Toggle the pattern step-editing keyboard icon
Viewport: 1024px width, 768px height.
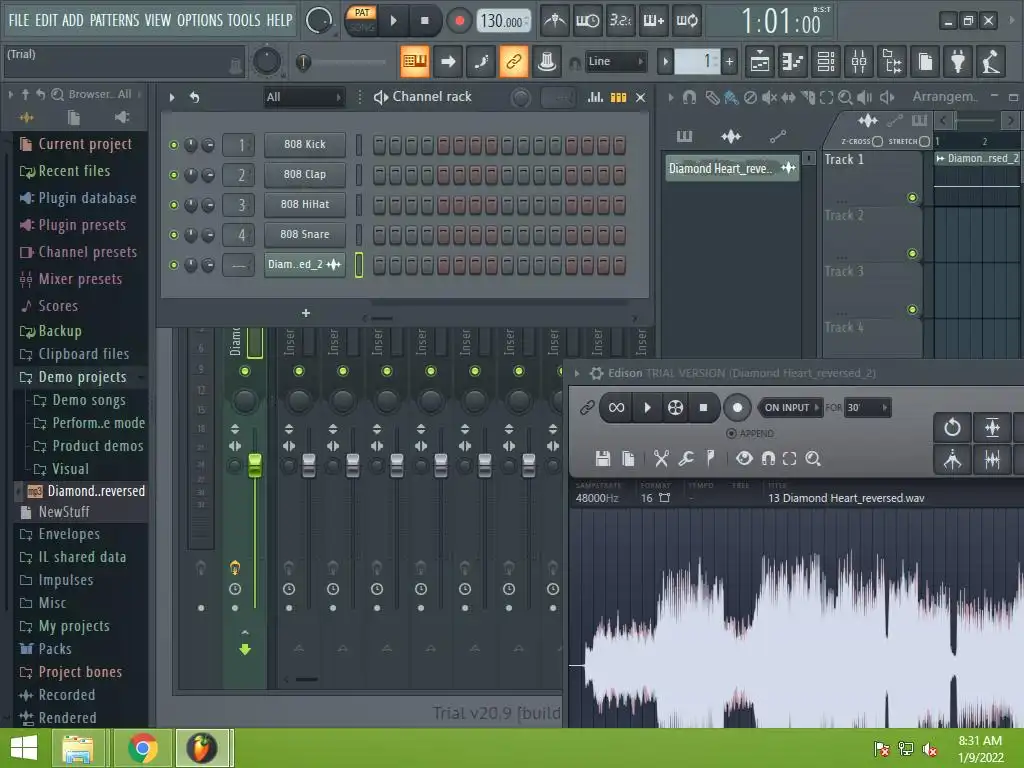[x=415, y=61]
